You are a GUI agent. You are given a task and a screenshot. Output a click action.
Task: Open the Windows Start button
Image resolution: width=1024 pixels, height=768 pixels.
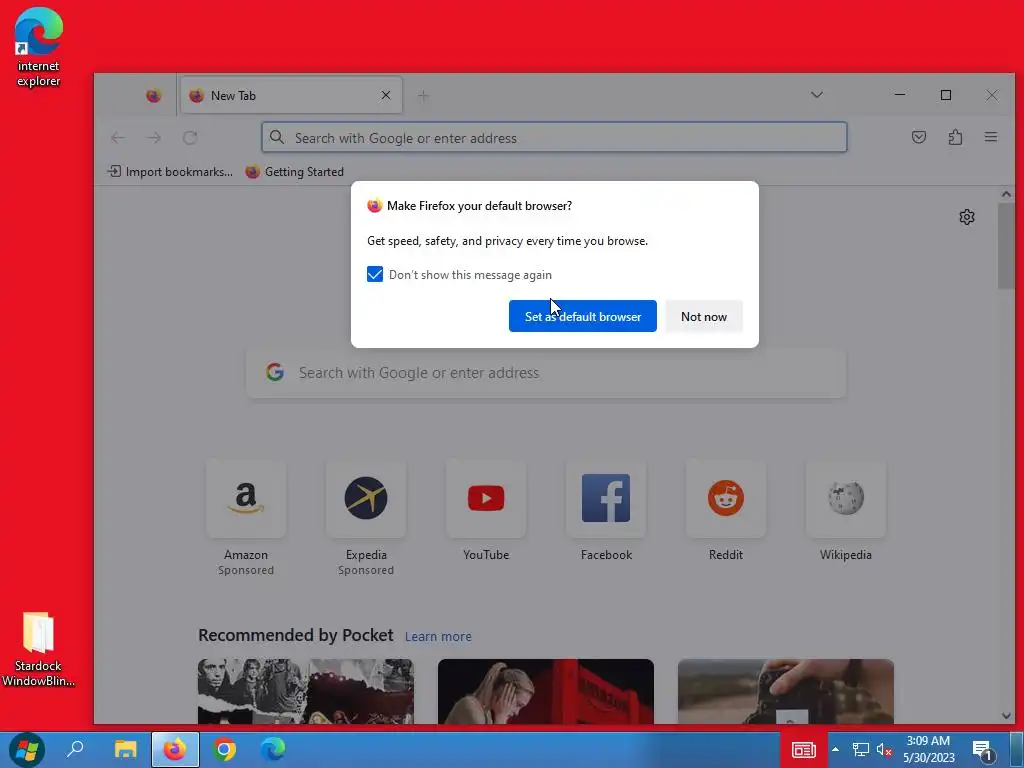(x=27, y=749)
